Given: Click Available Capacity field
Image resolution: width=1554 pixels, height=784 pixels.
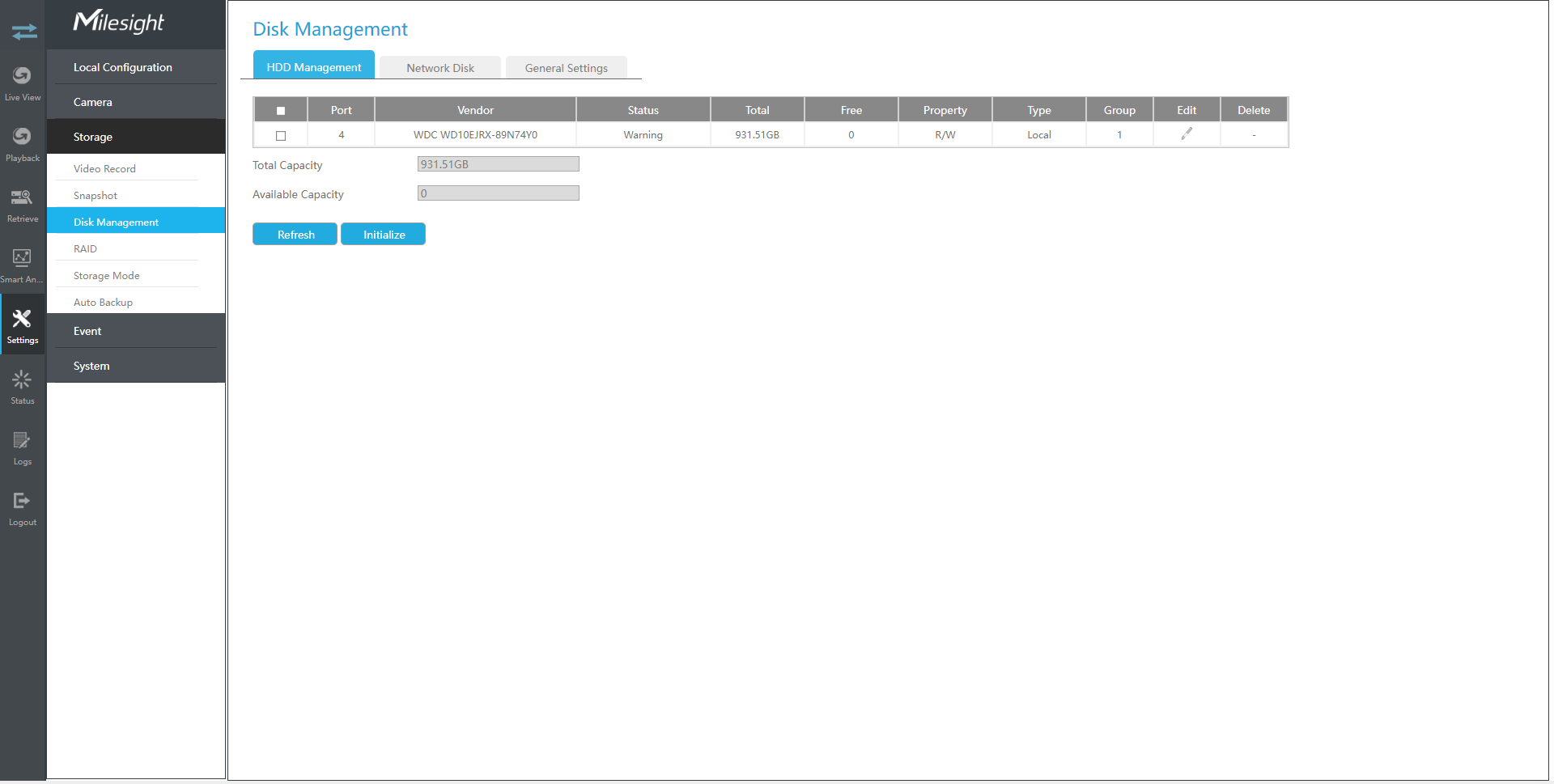Looking at the screenshot, I should 499,193.
